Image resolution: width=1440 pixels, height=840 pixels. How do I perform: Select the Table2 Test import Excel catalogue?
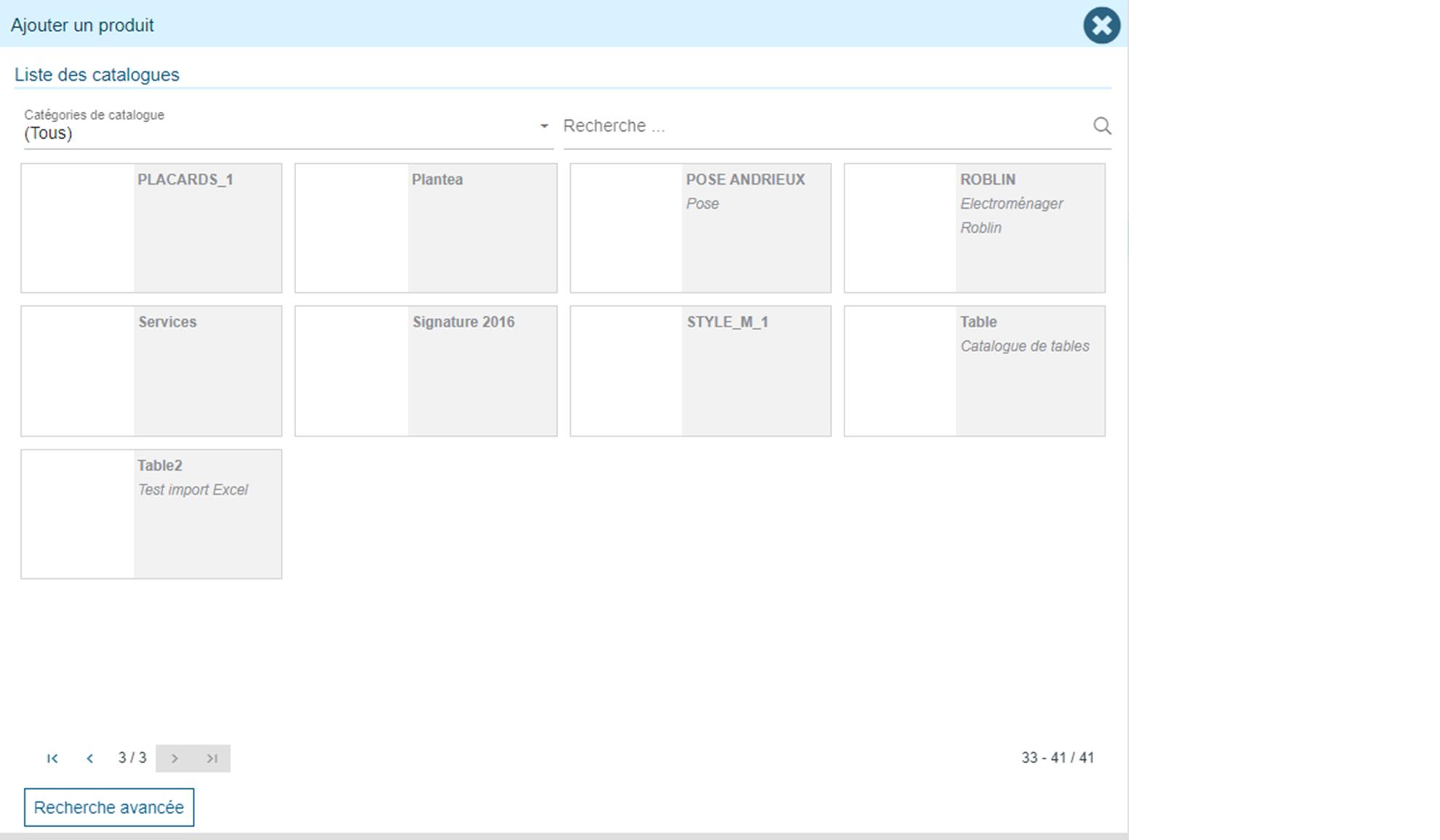pos(151,514)
